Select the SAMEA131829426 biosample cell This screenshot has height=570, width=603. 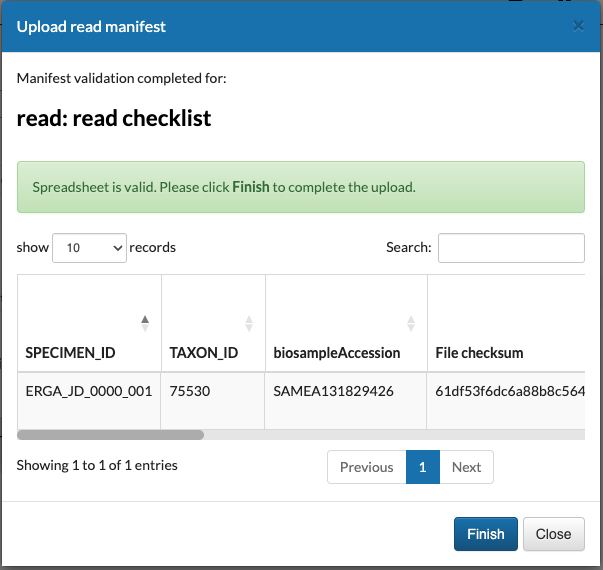coord(346,400)
